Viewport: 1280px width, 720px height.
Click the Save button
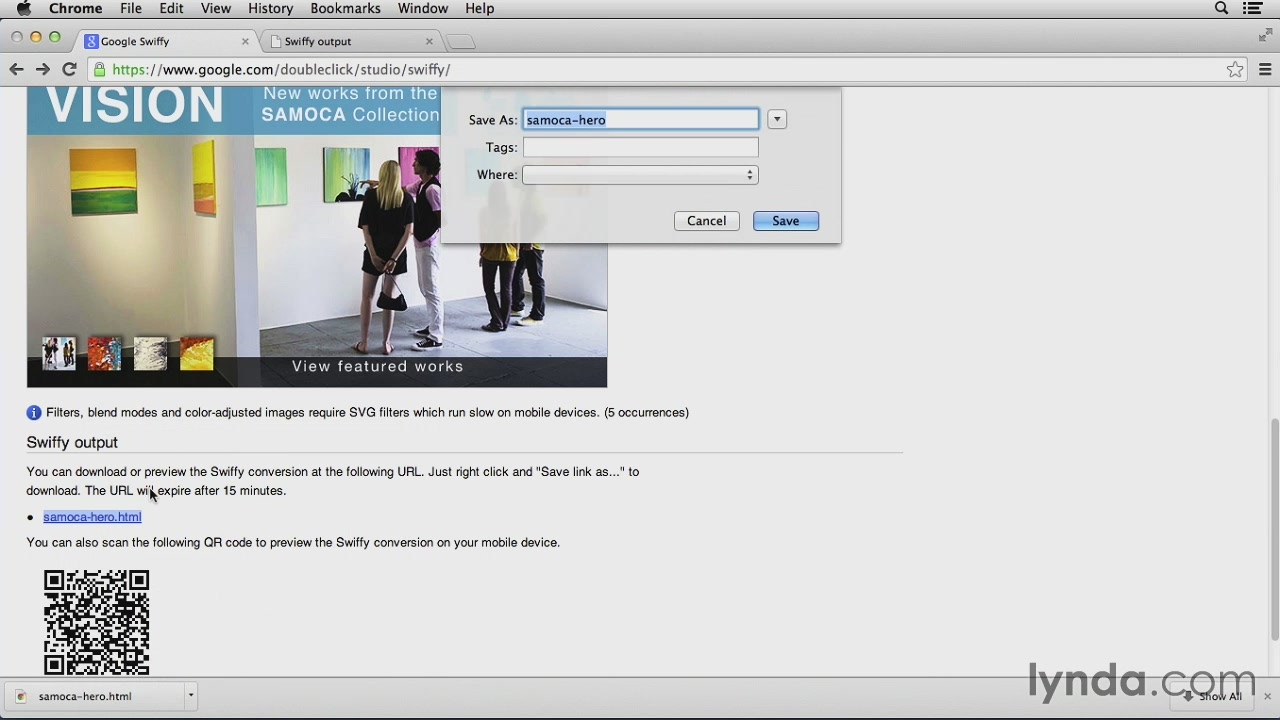tap(785, 221)
